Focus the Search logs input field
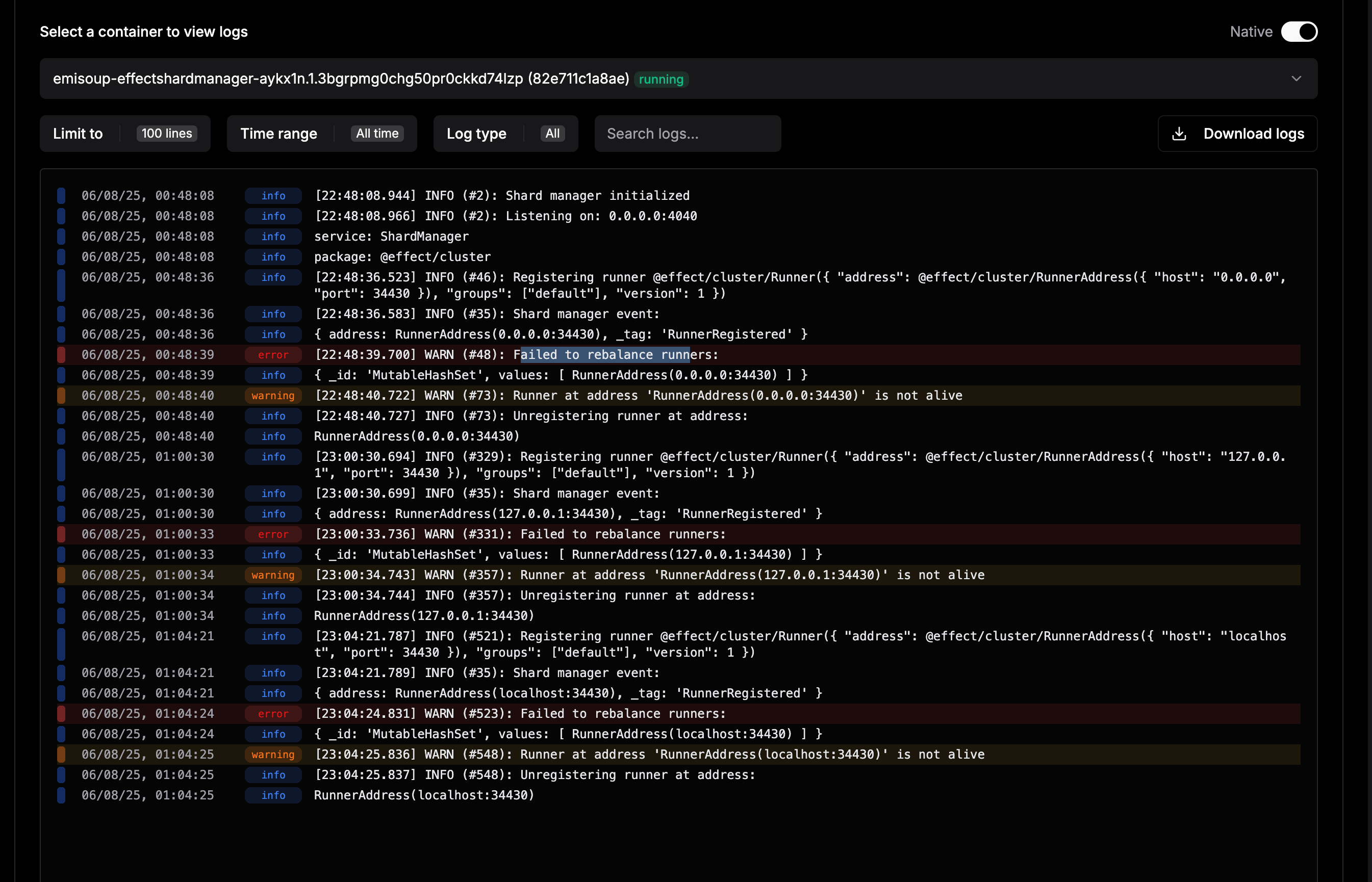This screenshot has width=1372, height=882. click(688, 134)
